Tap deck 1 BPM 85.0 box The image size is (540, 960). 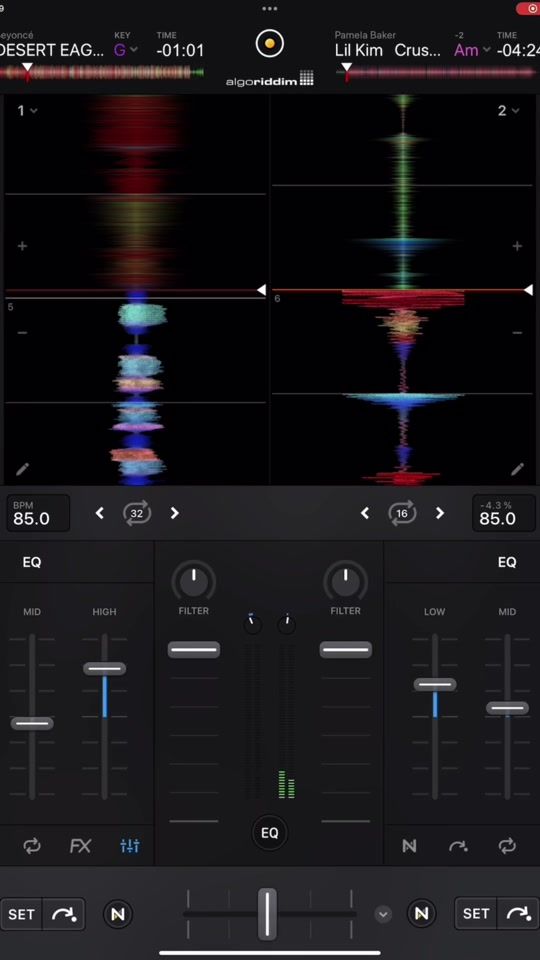(38, 513)
